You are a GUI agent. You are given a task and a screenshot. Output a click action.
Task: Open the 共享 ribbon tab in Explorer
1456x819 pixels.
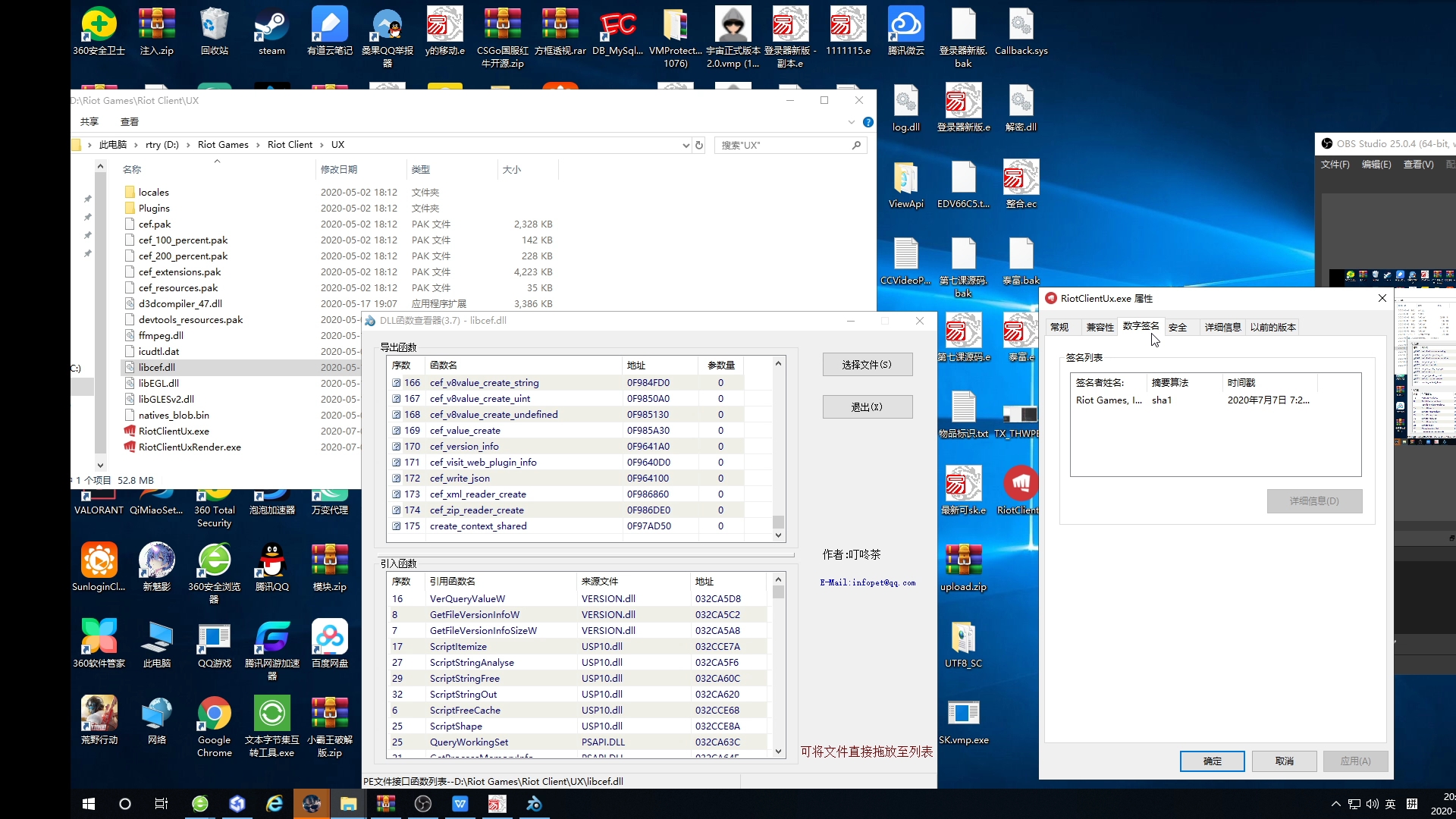[89, 122]
